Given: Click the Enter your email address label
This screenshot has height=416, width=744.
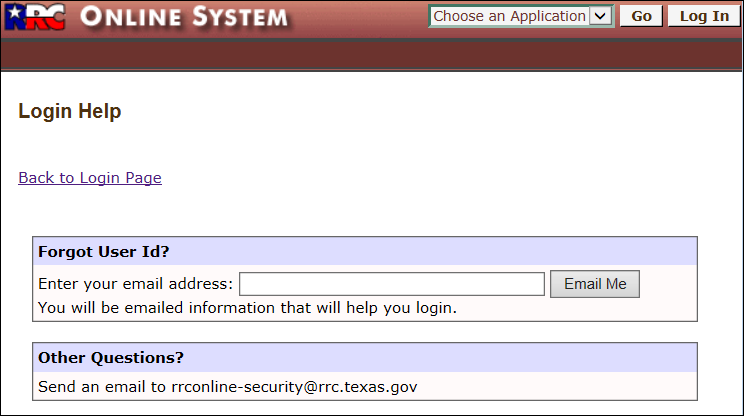Looking at the screenshot, I should click(x=135, y=284).
